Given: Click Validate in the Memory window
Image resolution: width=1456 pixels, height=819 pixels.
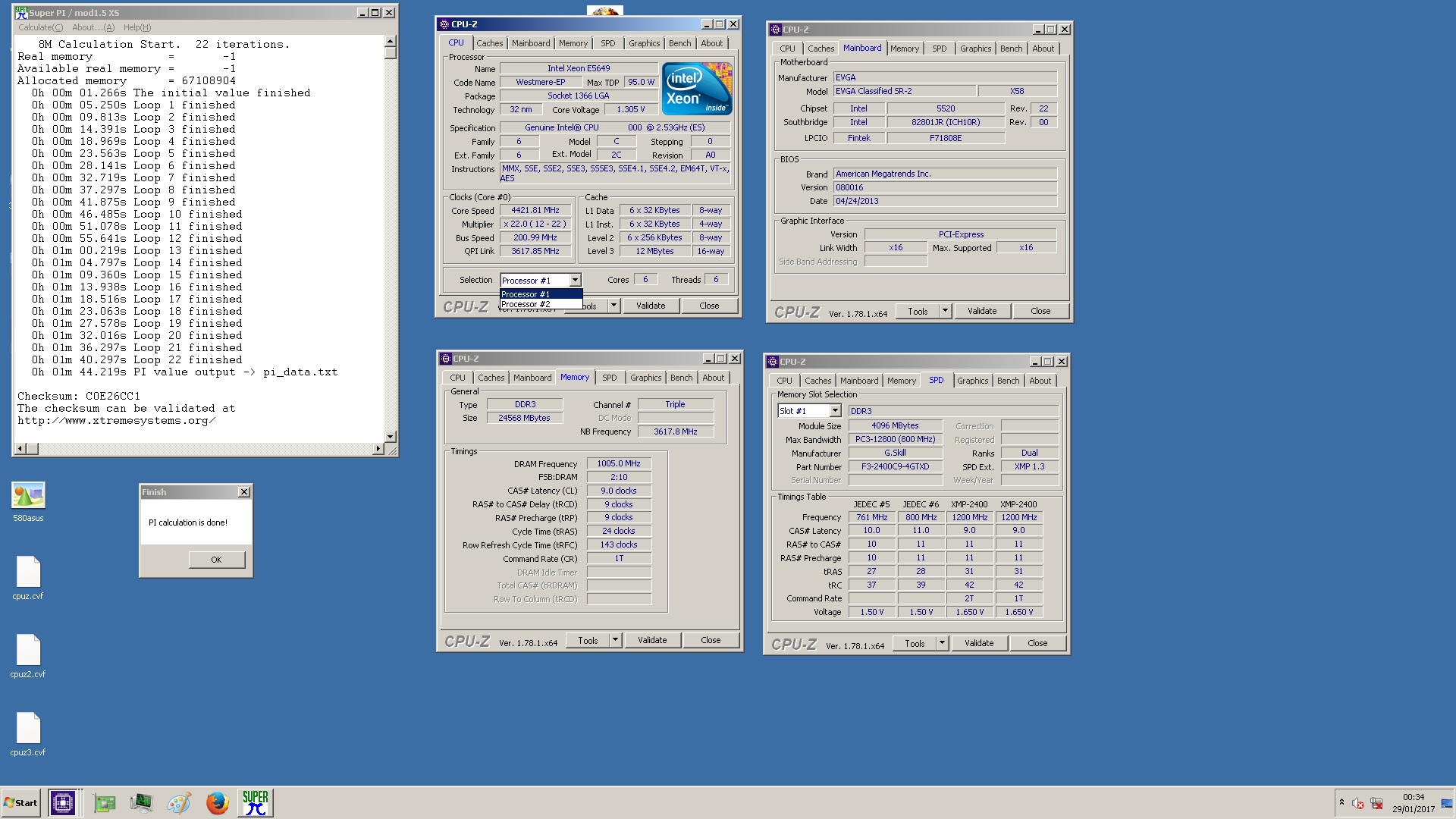Looking at the screenshot, I should pos(652,640).
